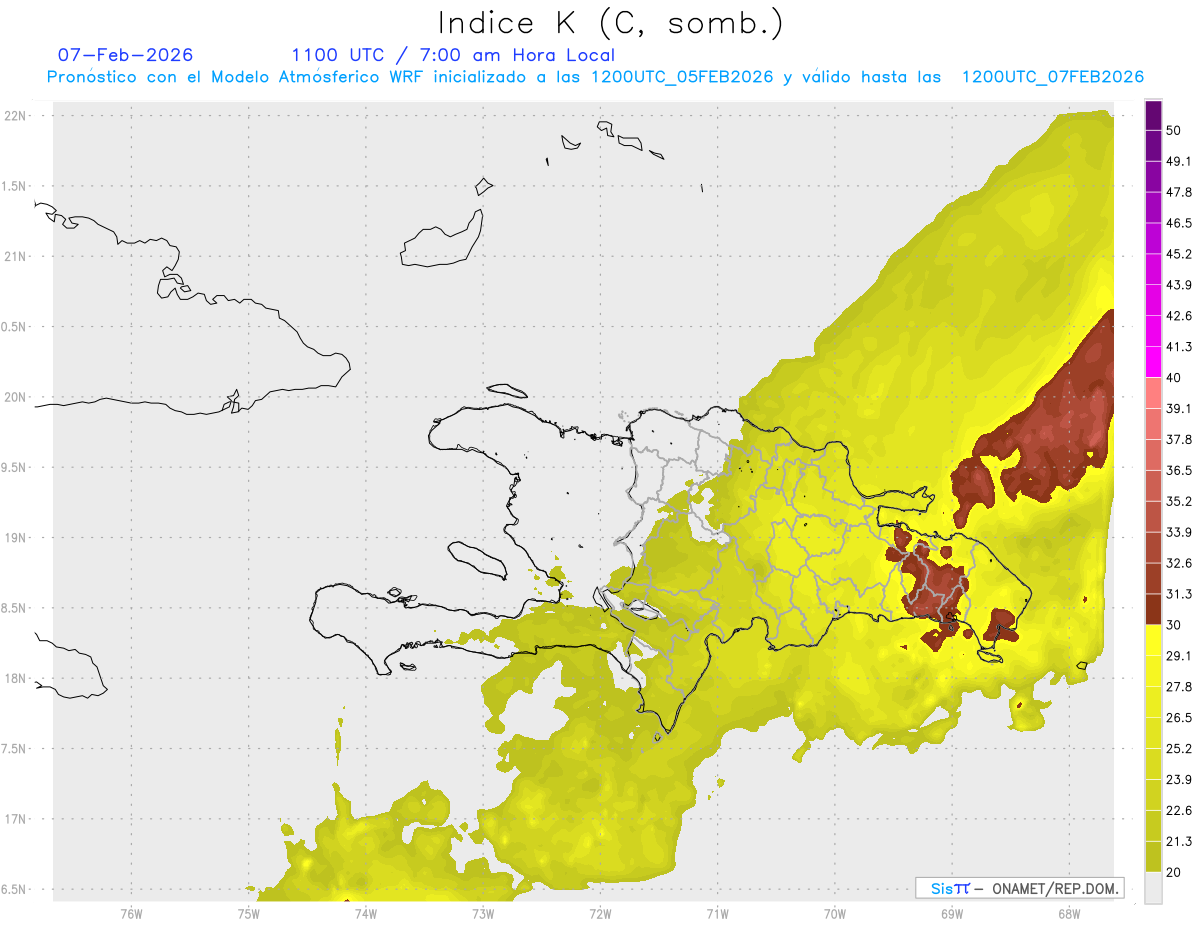Click the magenta legend band between 40 and 41.3
The height and width of the screenshot is (927, 1200).
pos(1153,361)
